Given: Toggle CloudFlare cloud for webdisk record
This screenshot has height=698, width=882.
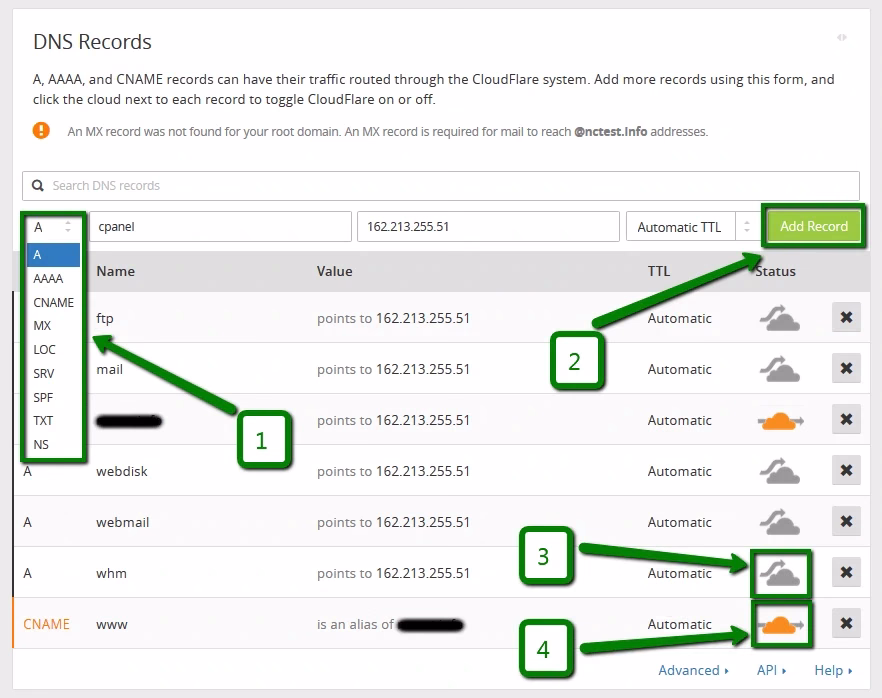Looking at the screenshot, I should (780, 471).
